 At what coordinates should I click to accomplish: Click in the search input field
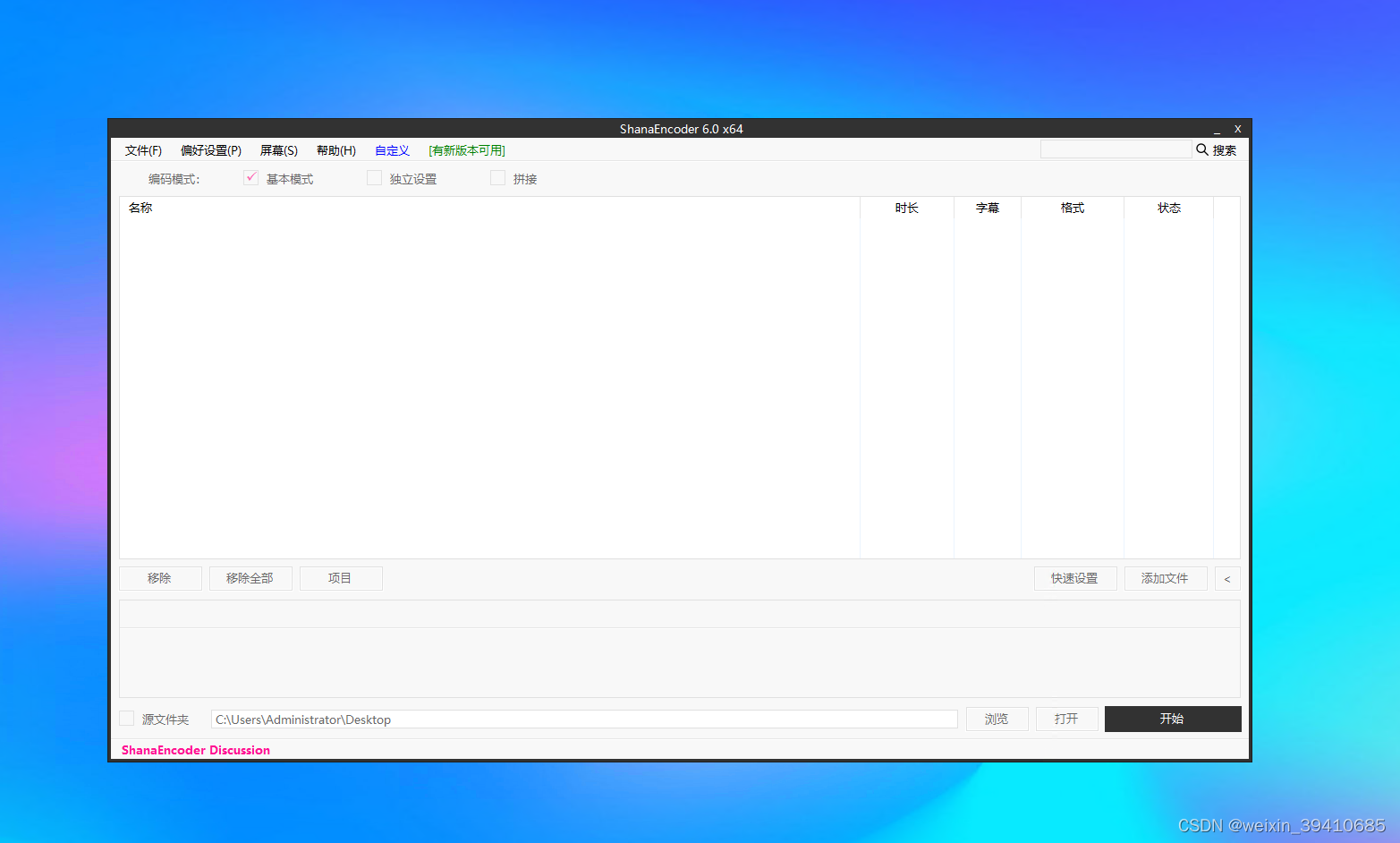1116,149
